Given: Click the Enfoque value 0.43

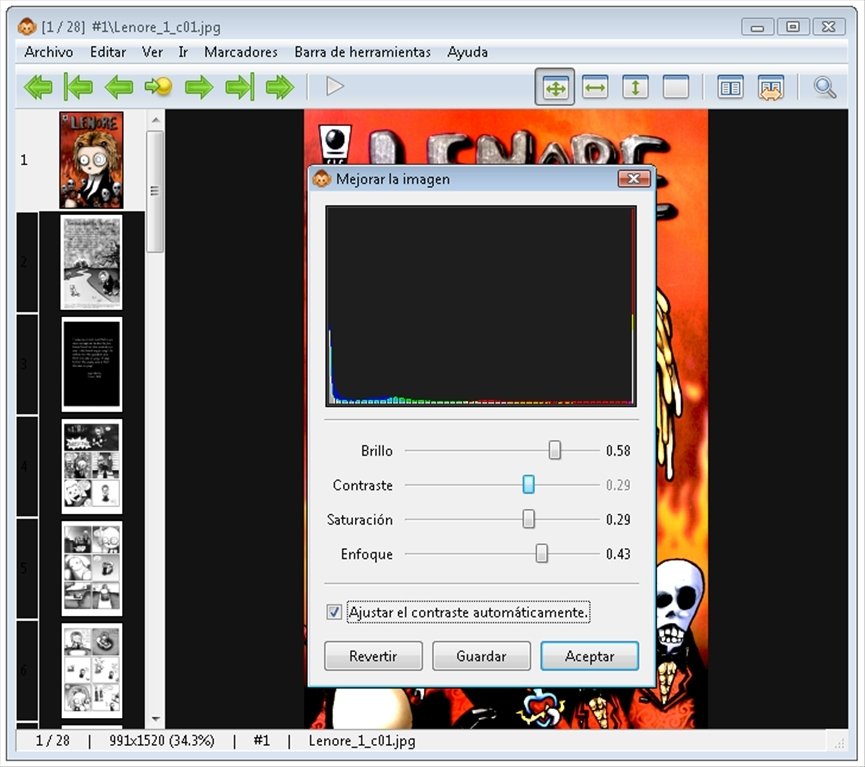Looking at the screenshot, I should tap(618, 553).
